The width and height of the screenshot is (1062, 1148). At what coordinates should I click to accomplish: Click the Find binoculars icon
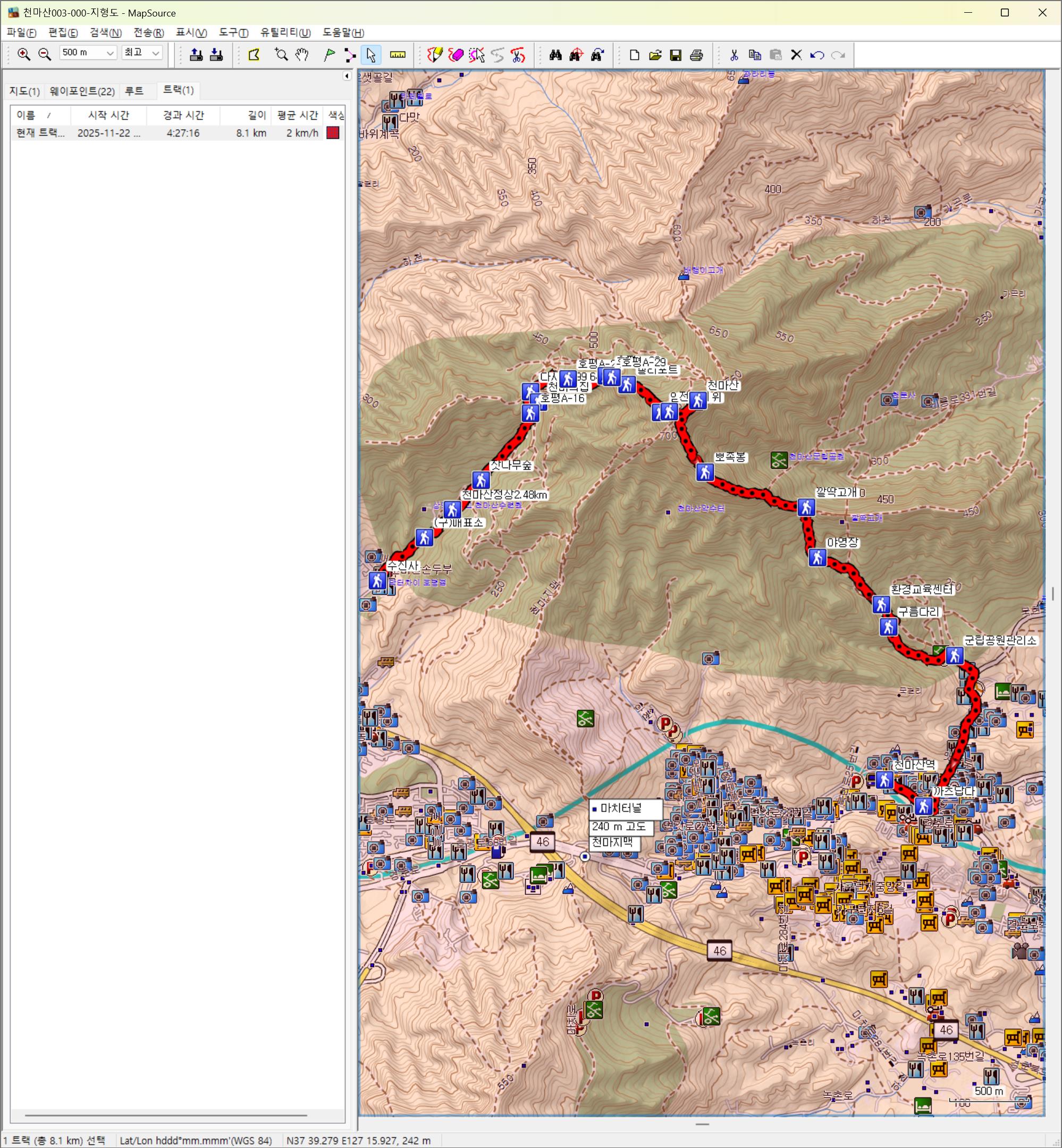pyautogui.click(x=555, y=55)
